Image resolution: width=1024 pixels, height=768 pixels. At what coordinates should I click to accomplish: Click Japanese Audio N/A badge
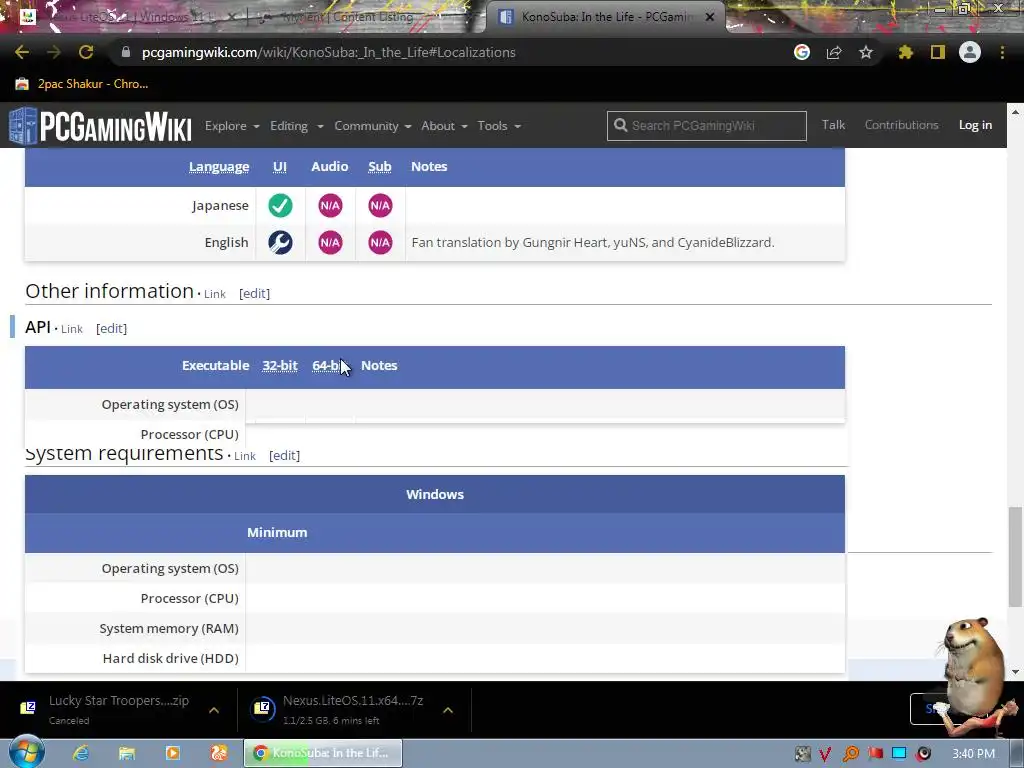[330, 205]
